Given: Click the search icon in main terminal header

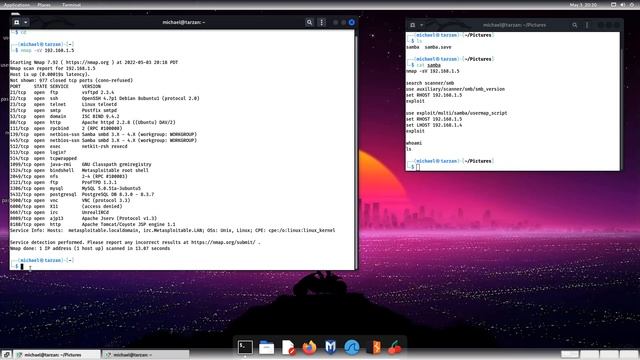Looking at the screenshot, I should point(309,22).
